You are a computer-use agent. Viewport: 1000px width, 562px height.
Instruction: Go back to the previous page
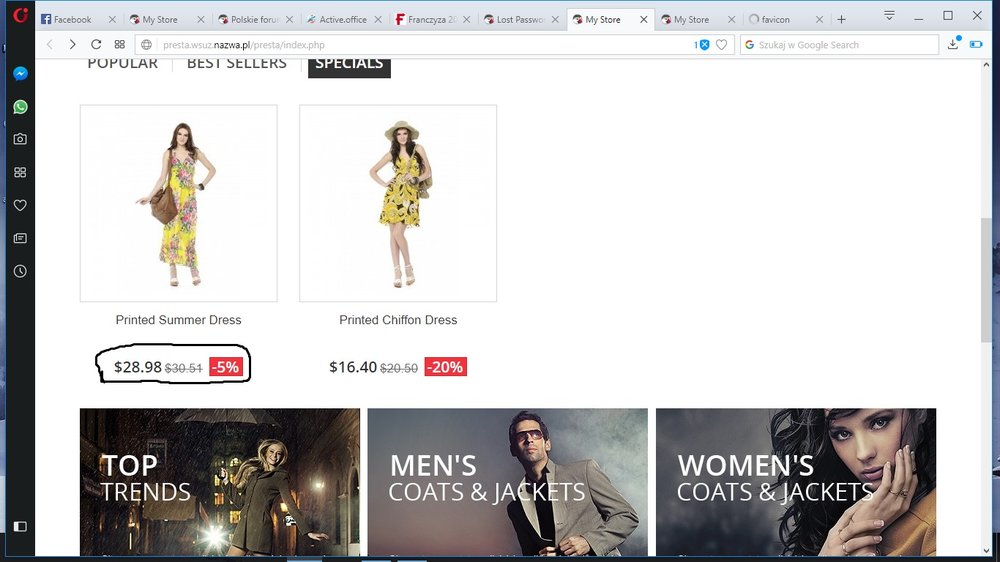pyautogui.click(x=50, y=45)
